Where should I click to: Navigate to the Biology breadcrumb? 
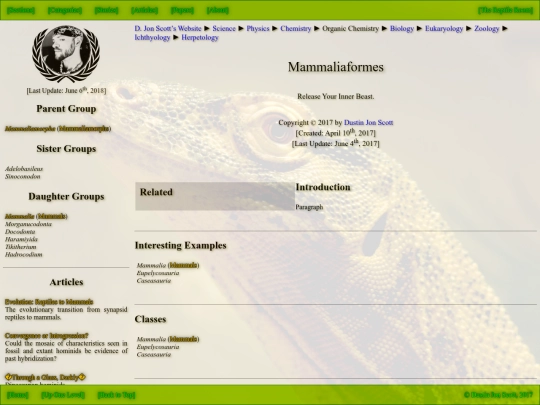(402, 29)
